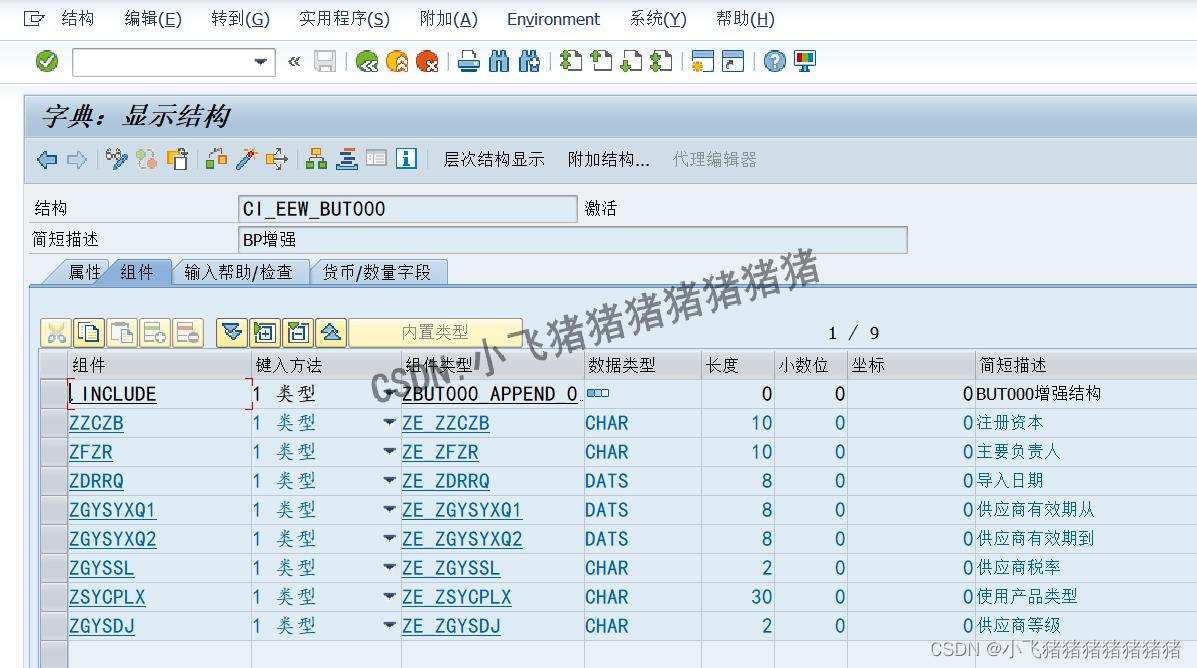Click the Customize Local Layout monitor icon

pos(805,61)
